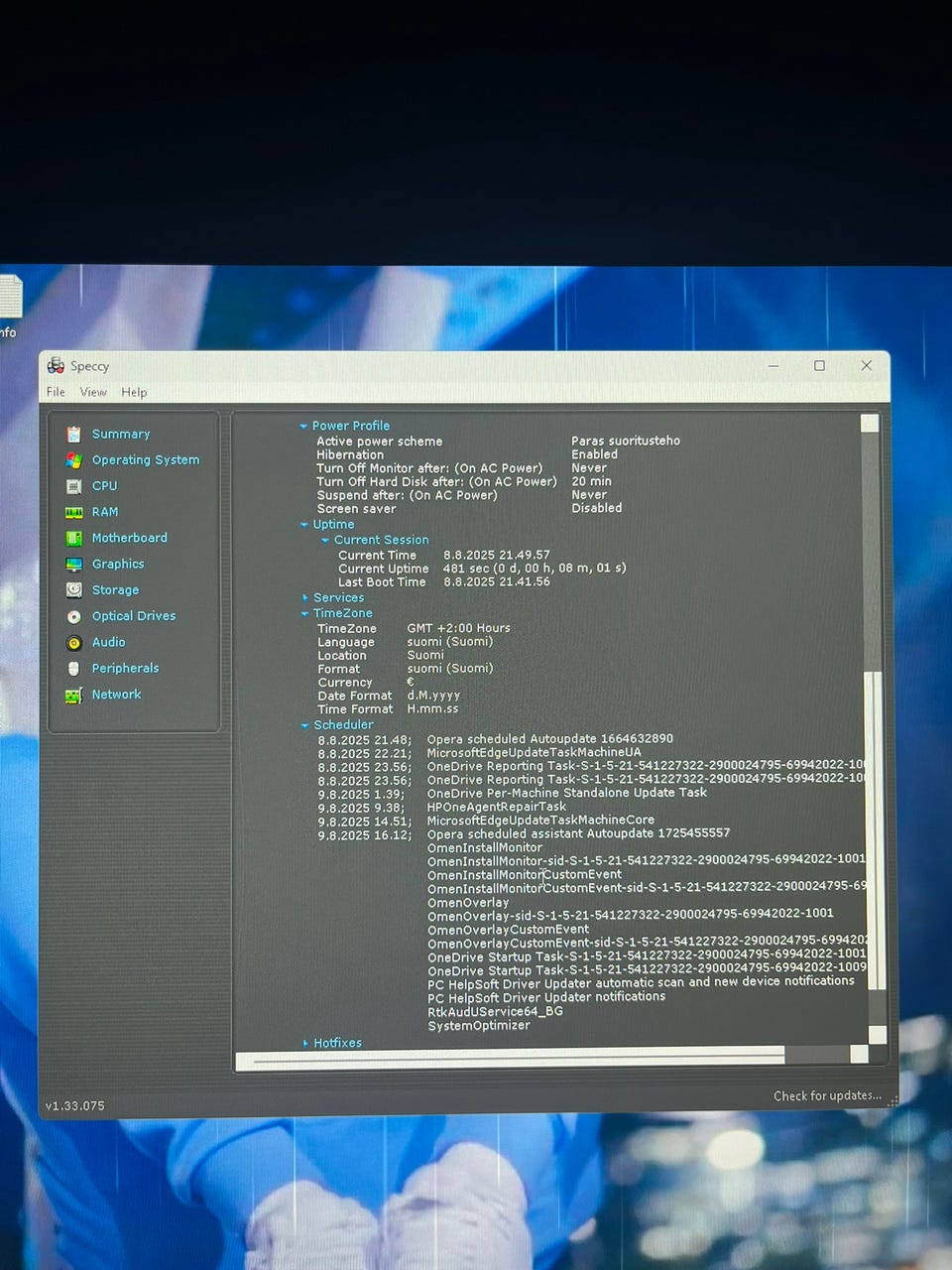Select the Optical Drives disc icon
The width and height of the screenshot is (952, 1270).
click(73, 616)
